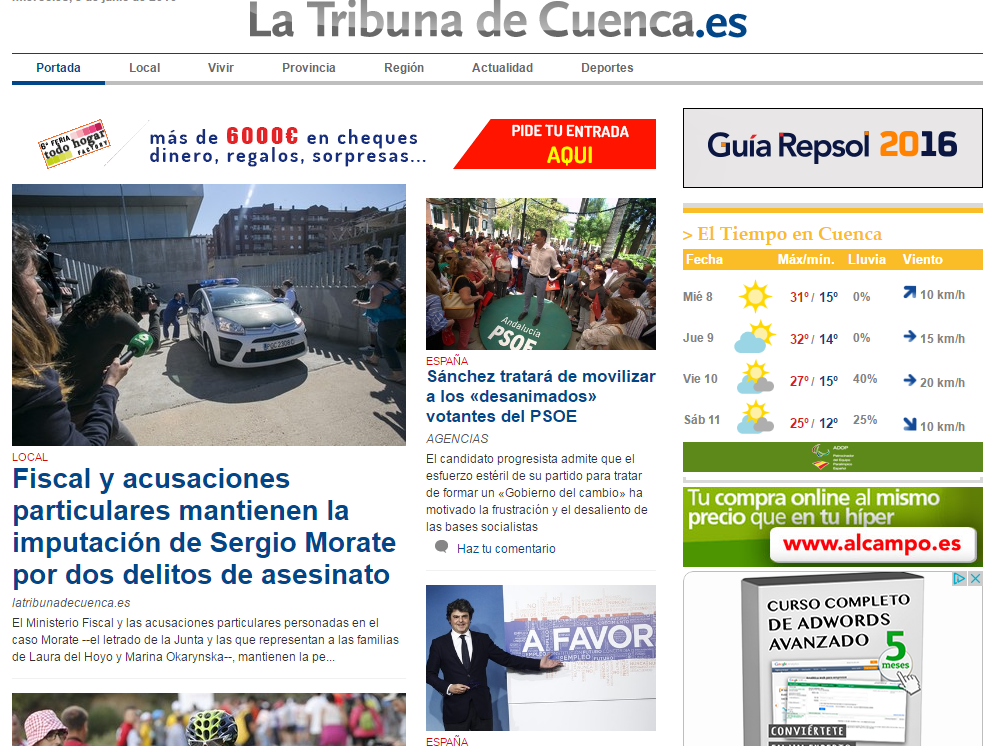The height and width of the screenshot is (746, 996).
Task: Click the comment speech bubble icon
Action: coord(441,547)
